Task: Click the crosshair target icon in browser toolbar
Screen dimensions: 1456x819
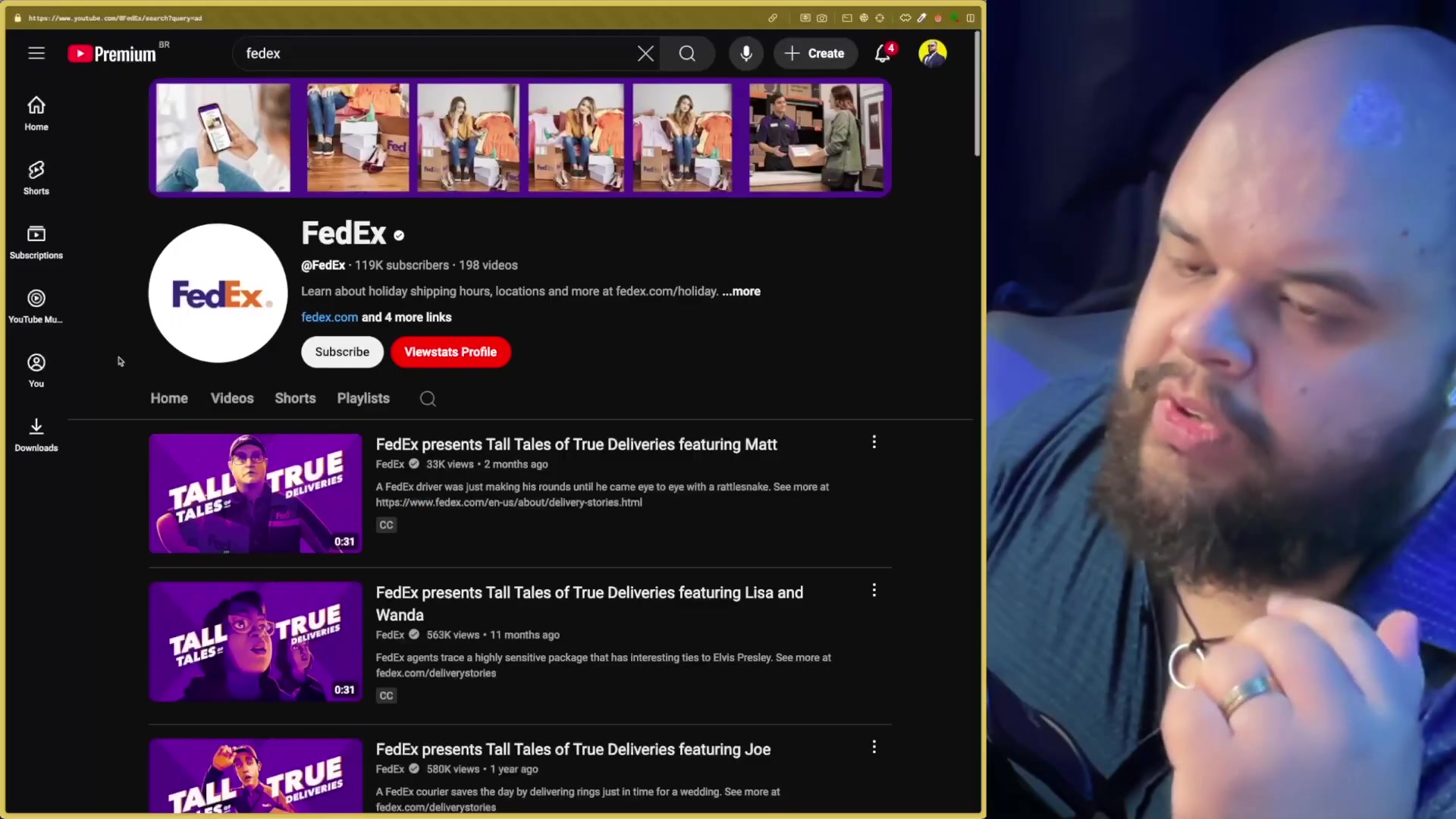Action: [880, 18]
